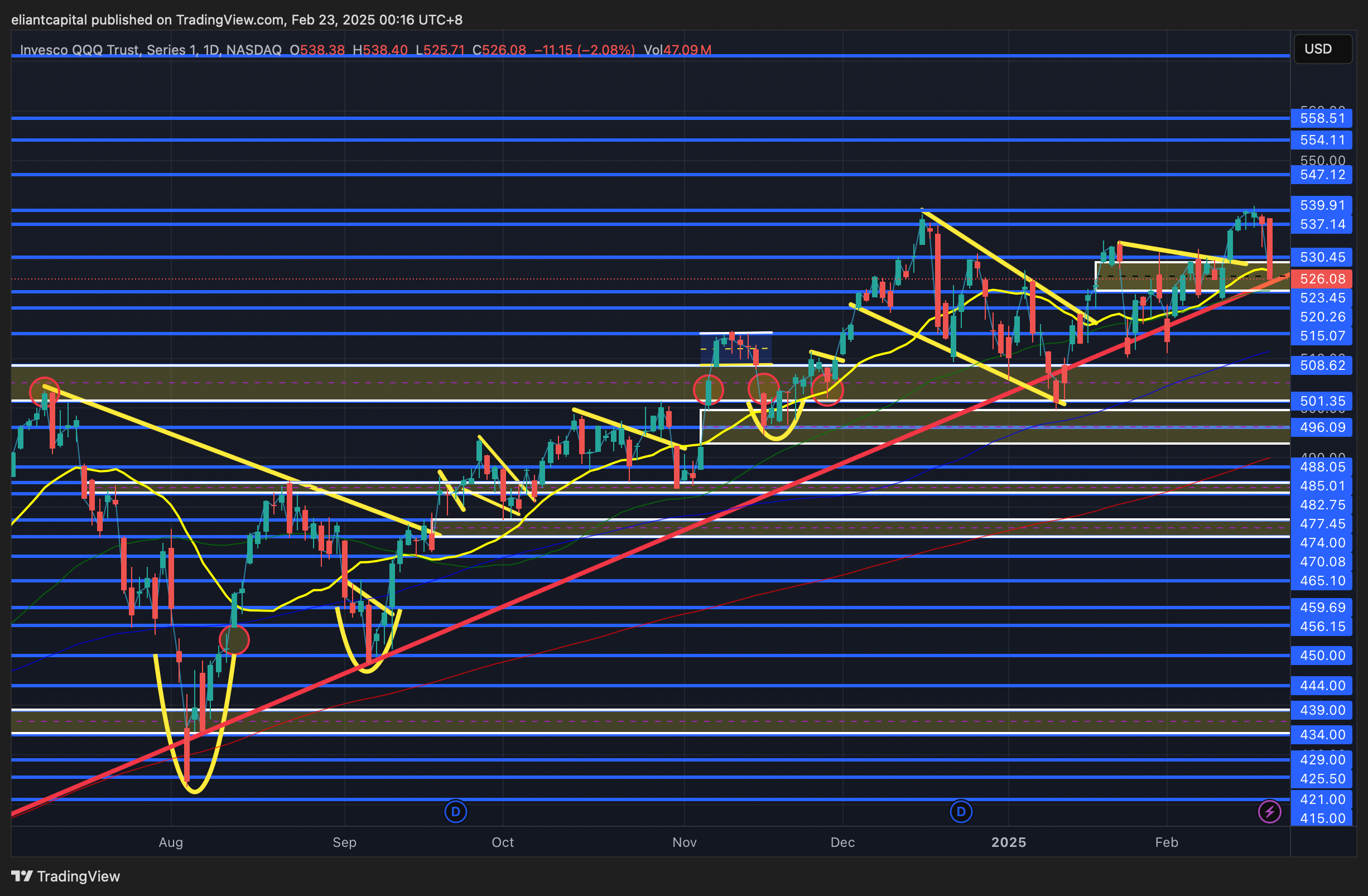Select the 539.91 price level label
The height and width of the screenshot is (896, 1368).
[1322, 205]
